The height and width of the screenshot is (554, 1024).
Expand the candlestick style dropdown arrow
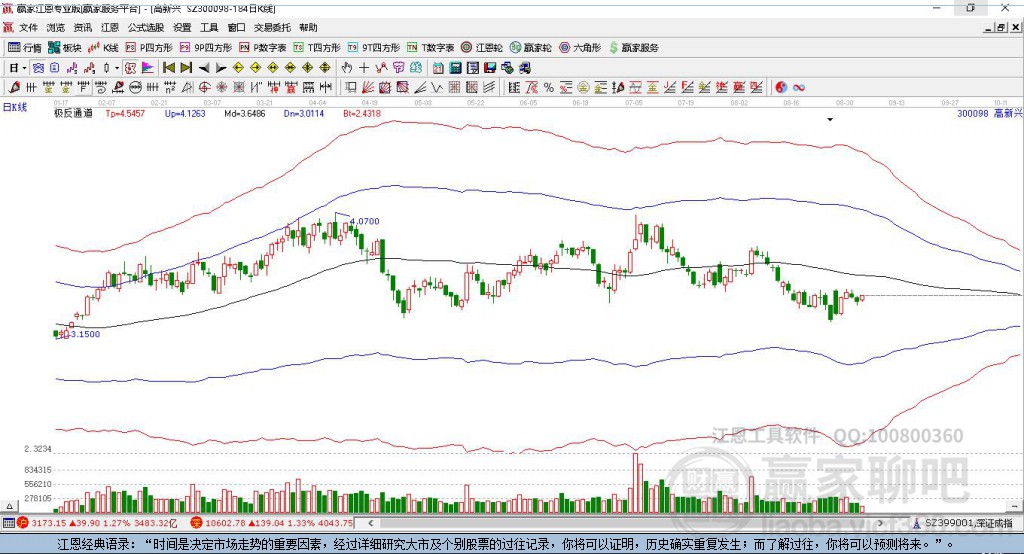(117, 68)
